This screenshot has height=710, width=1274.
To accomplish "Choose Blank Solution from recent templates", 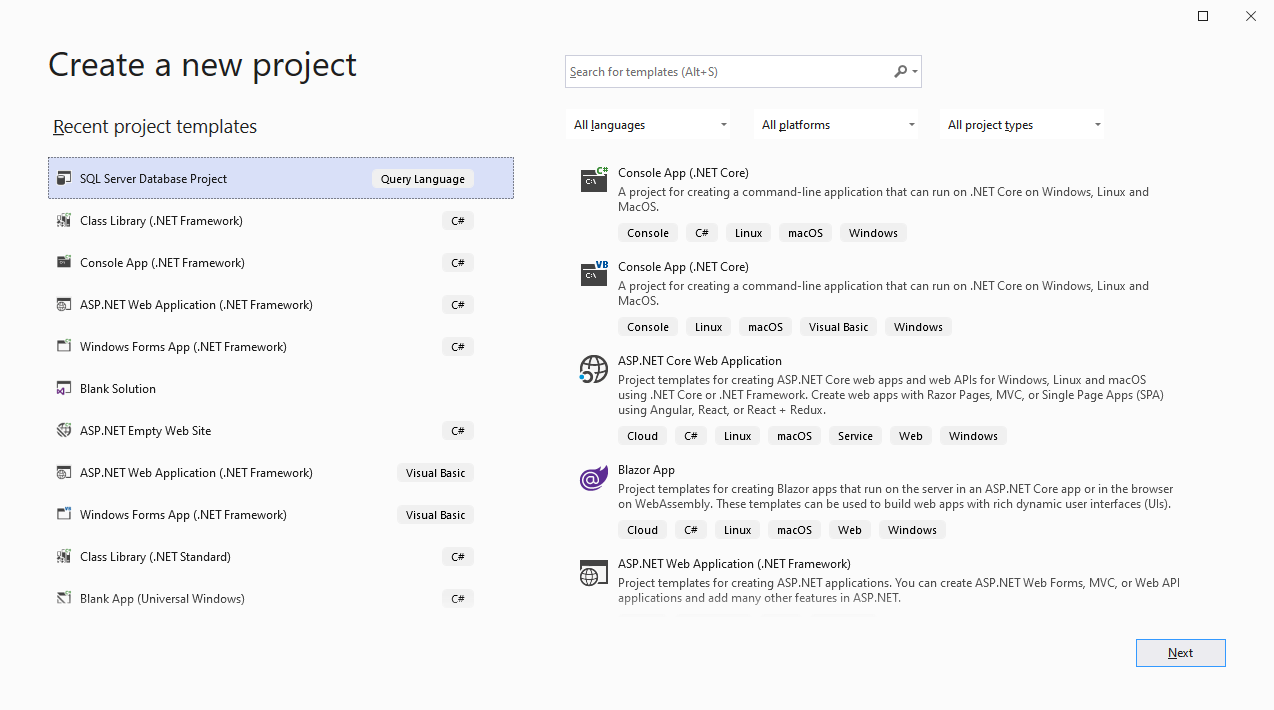I will pyautogui.click(x=281, y=389).
